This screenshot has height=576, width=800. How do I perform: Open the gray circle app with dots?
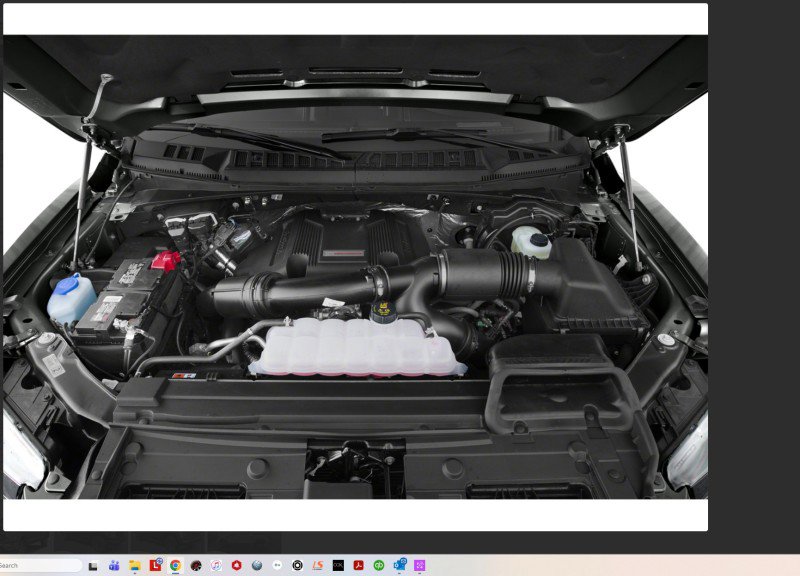[x=276, y=565]
